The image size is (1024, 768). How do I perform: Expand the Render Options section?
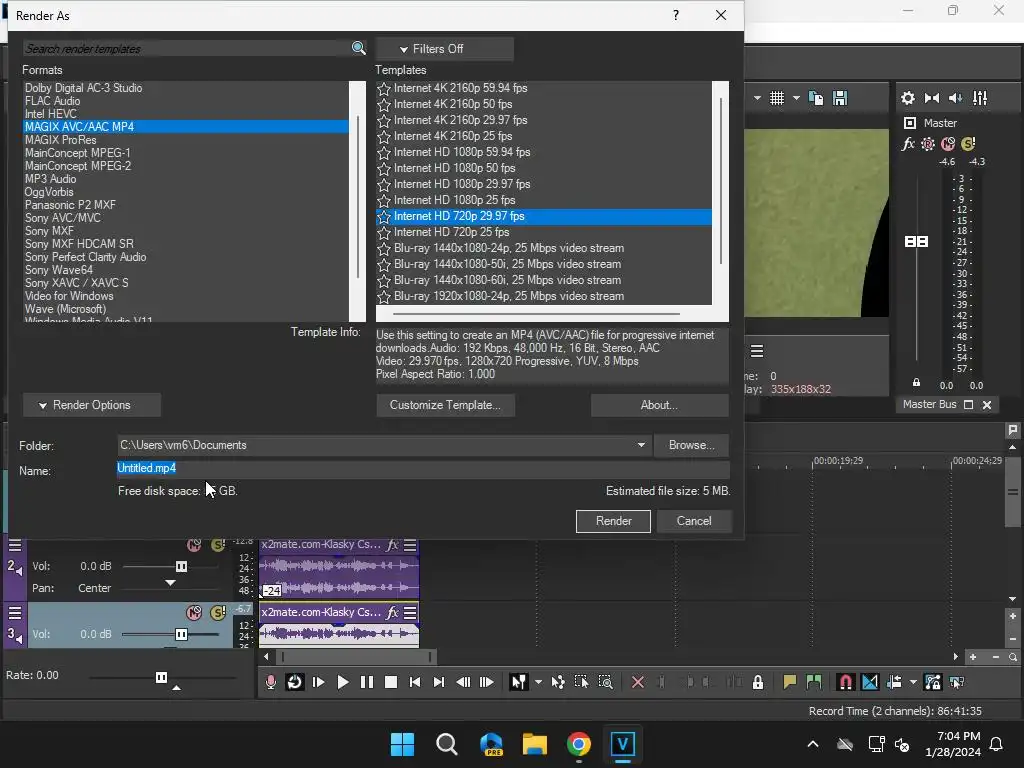click(92, 405)
